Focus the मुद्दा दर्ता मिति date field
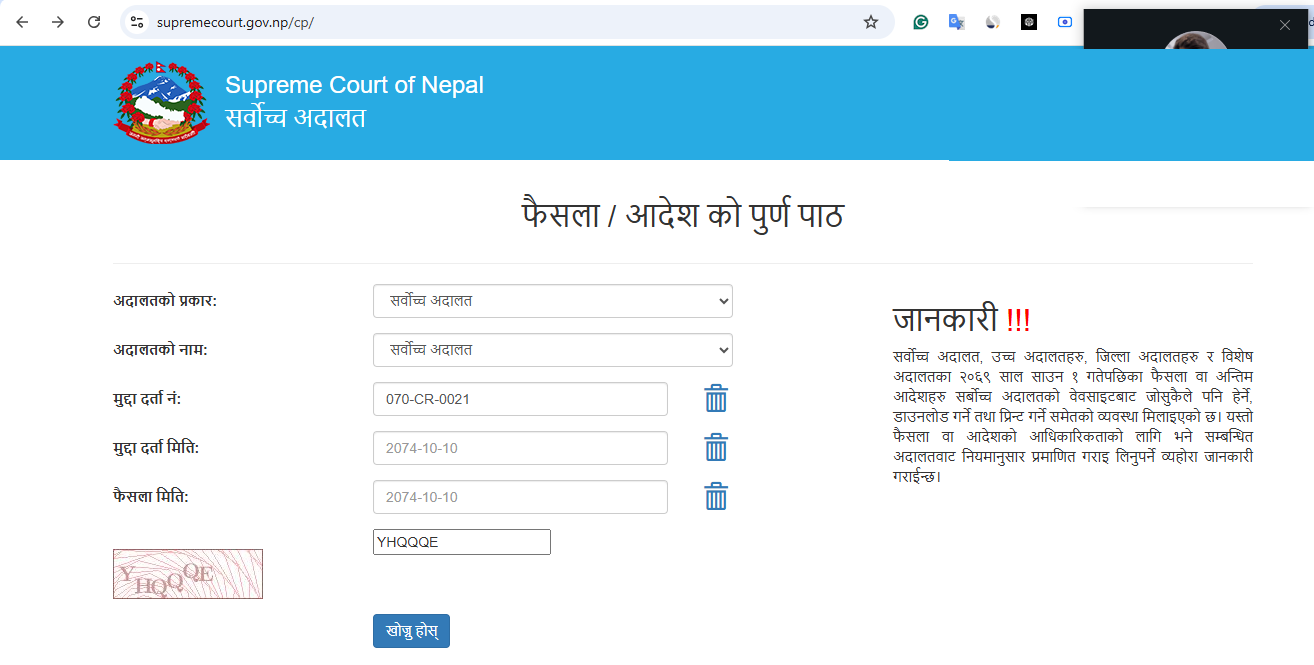Screen dimensions: 1314x665 pos(520,448)
